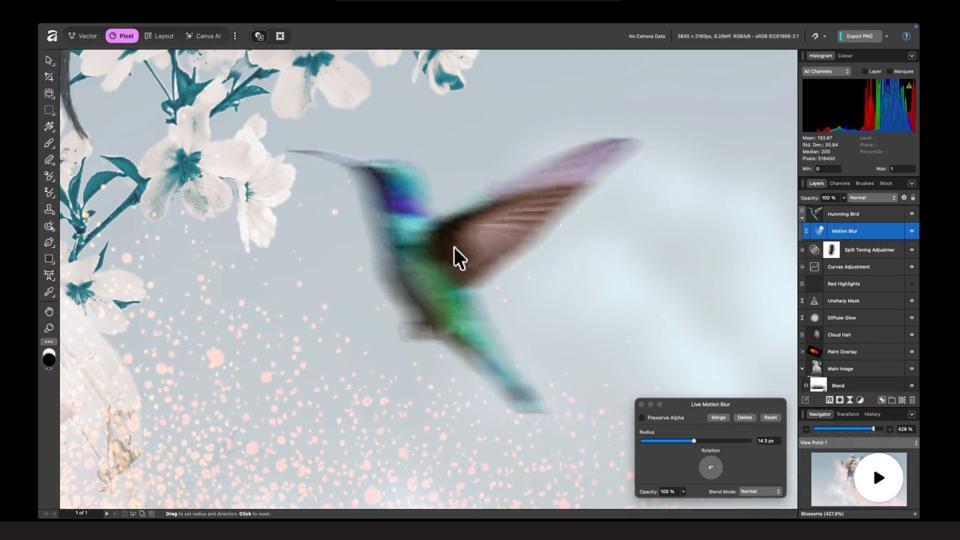Click the Navigator preview thumbnail
Screen dimensions: 960x540
(x=859, y=479)
